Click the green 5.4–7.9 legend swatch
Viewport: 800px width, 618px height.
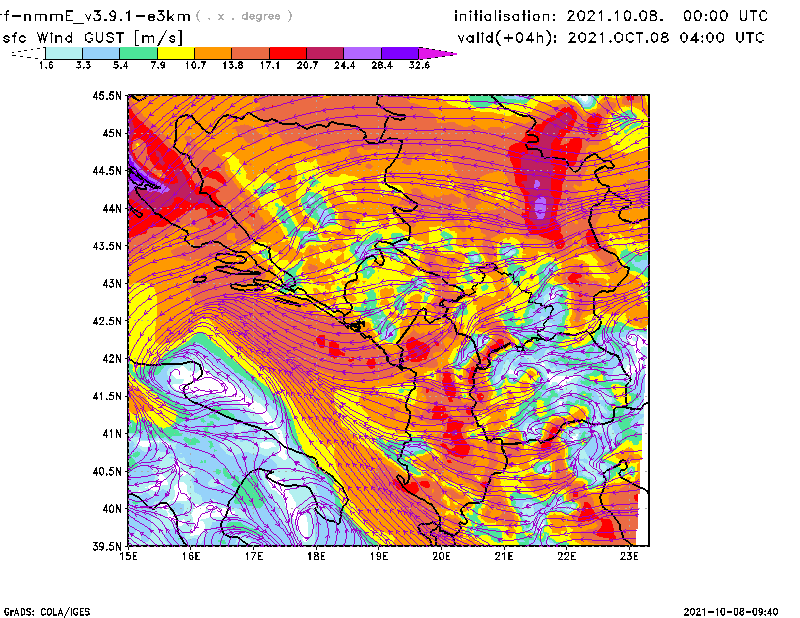138,53
